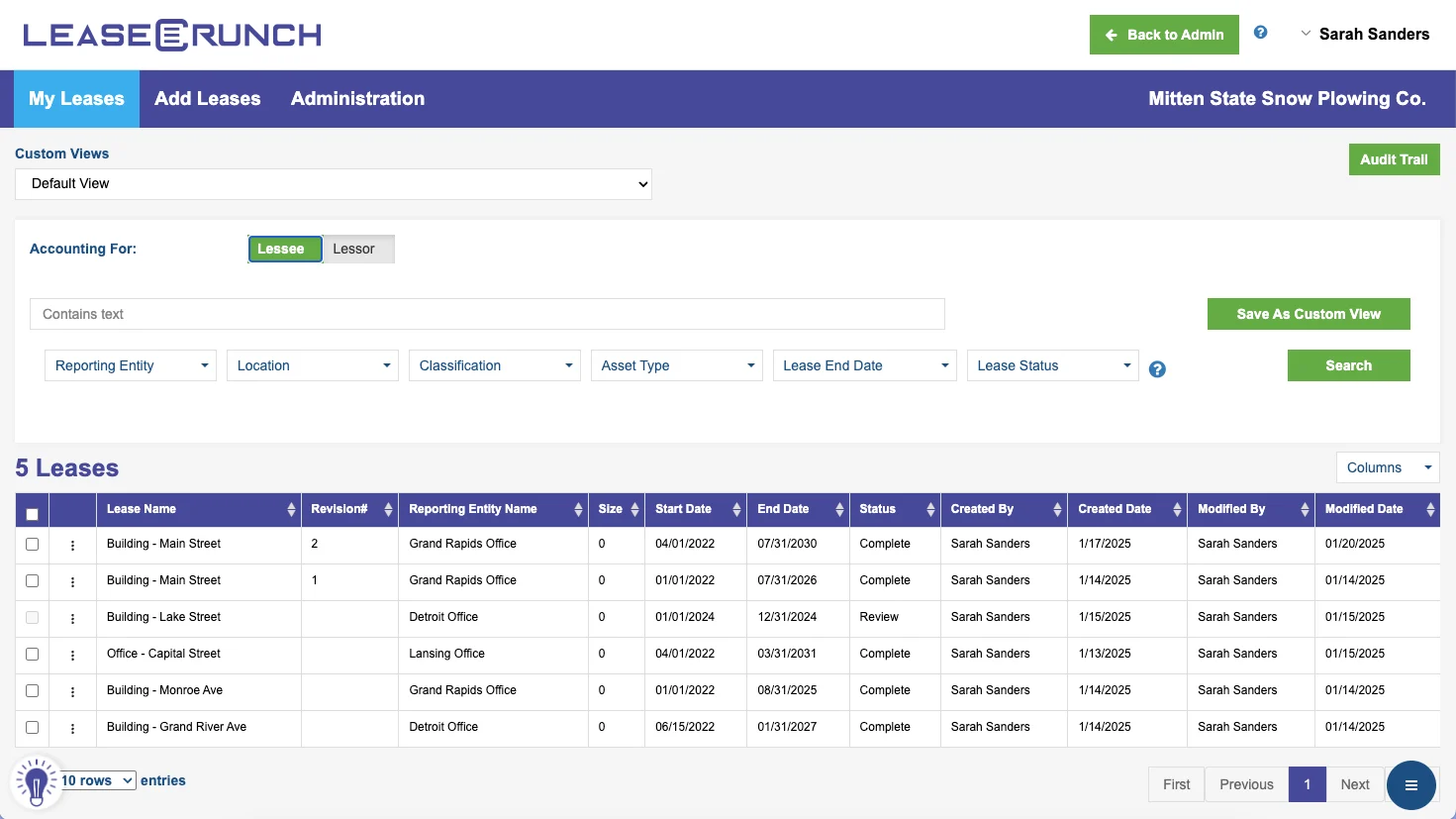Click the 06/15/2022 start date cell
This screenshot has height=819, width=1456.
685,727
